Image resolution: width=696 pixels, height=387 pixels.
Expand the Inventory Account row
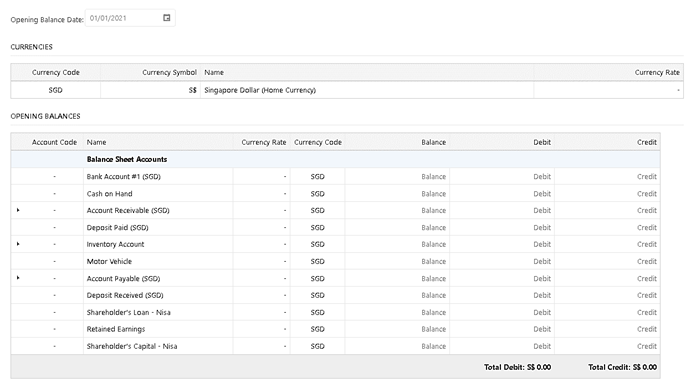tap(18, 244)
